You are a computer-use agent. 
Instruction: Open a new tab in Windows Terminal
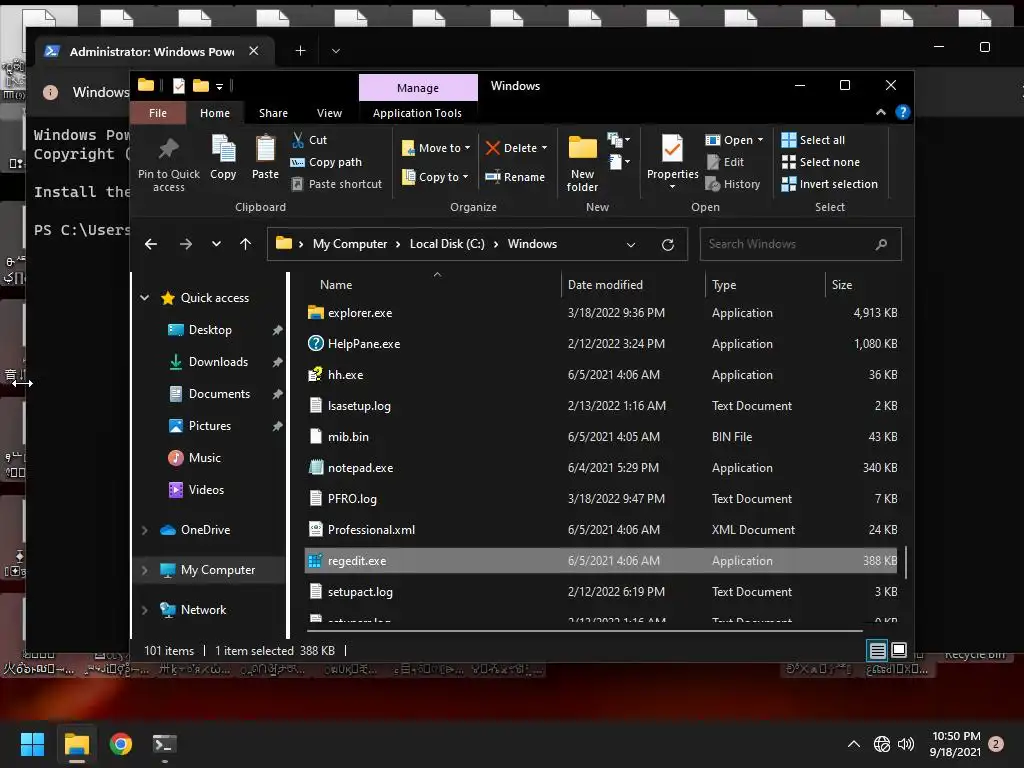pos(300,50)
